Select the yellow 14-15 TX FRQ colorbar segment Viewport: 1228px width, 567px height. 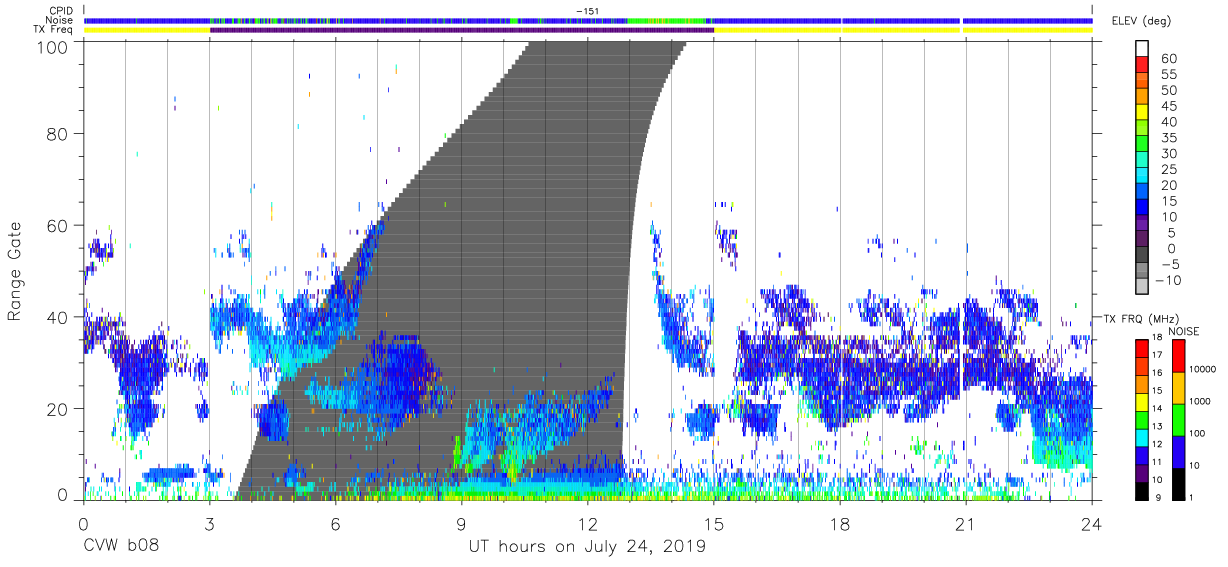click(x=1142, y=401)
